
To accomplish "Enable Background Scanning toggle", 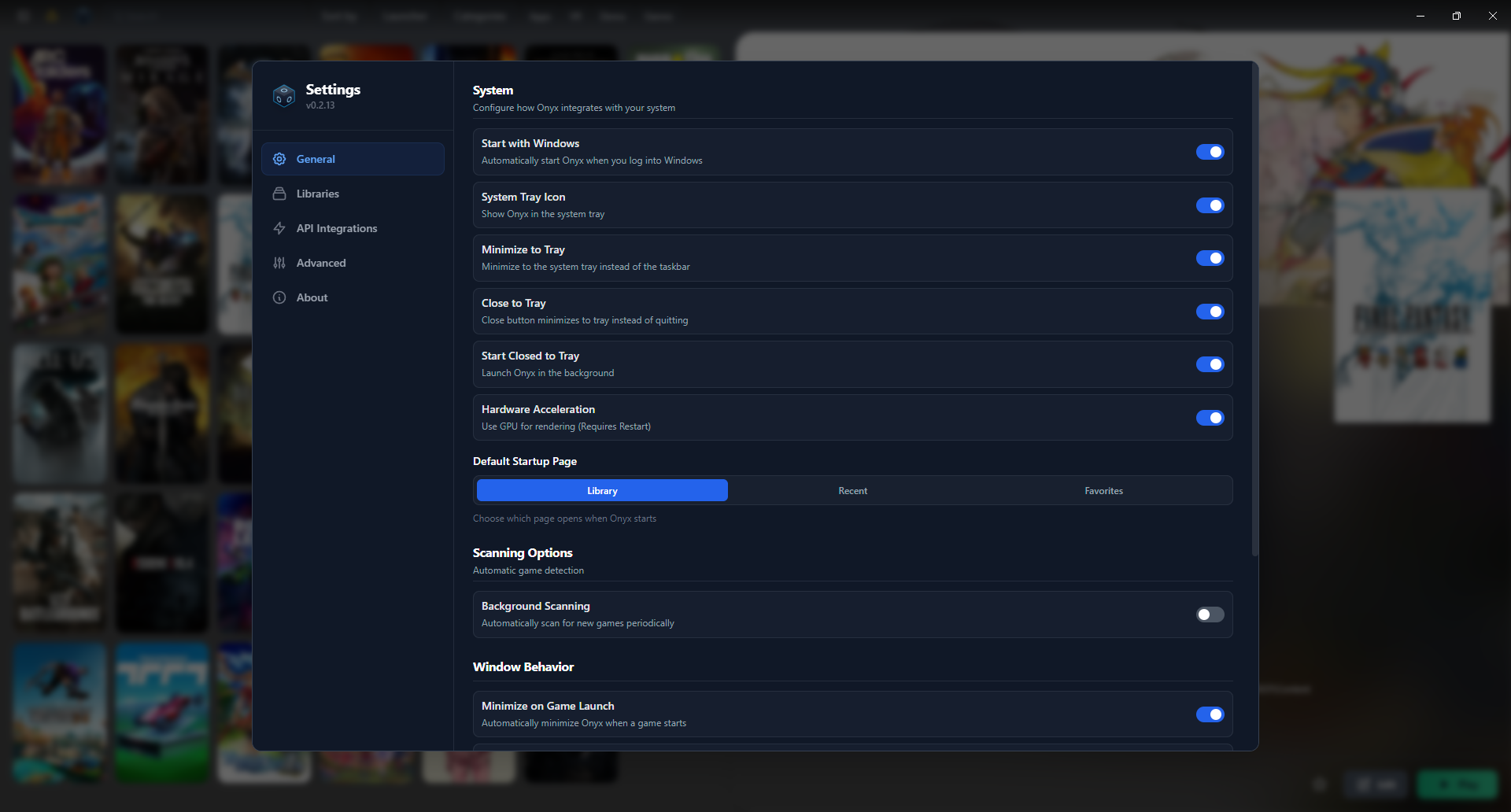I will (x=1210, y=615).
